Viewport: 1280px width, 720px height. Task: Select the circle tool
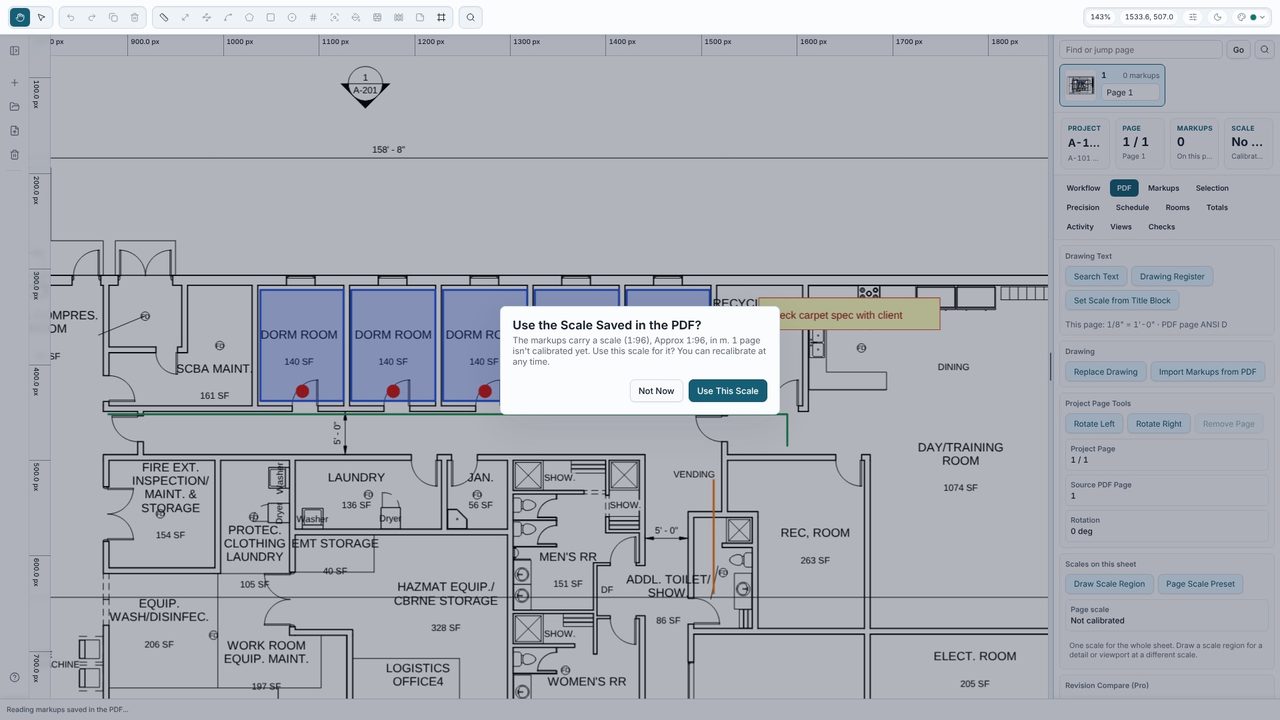click(292, 17)
